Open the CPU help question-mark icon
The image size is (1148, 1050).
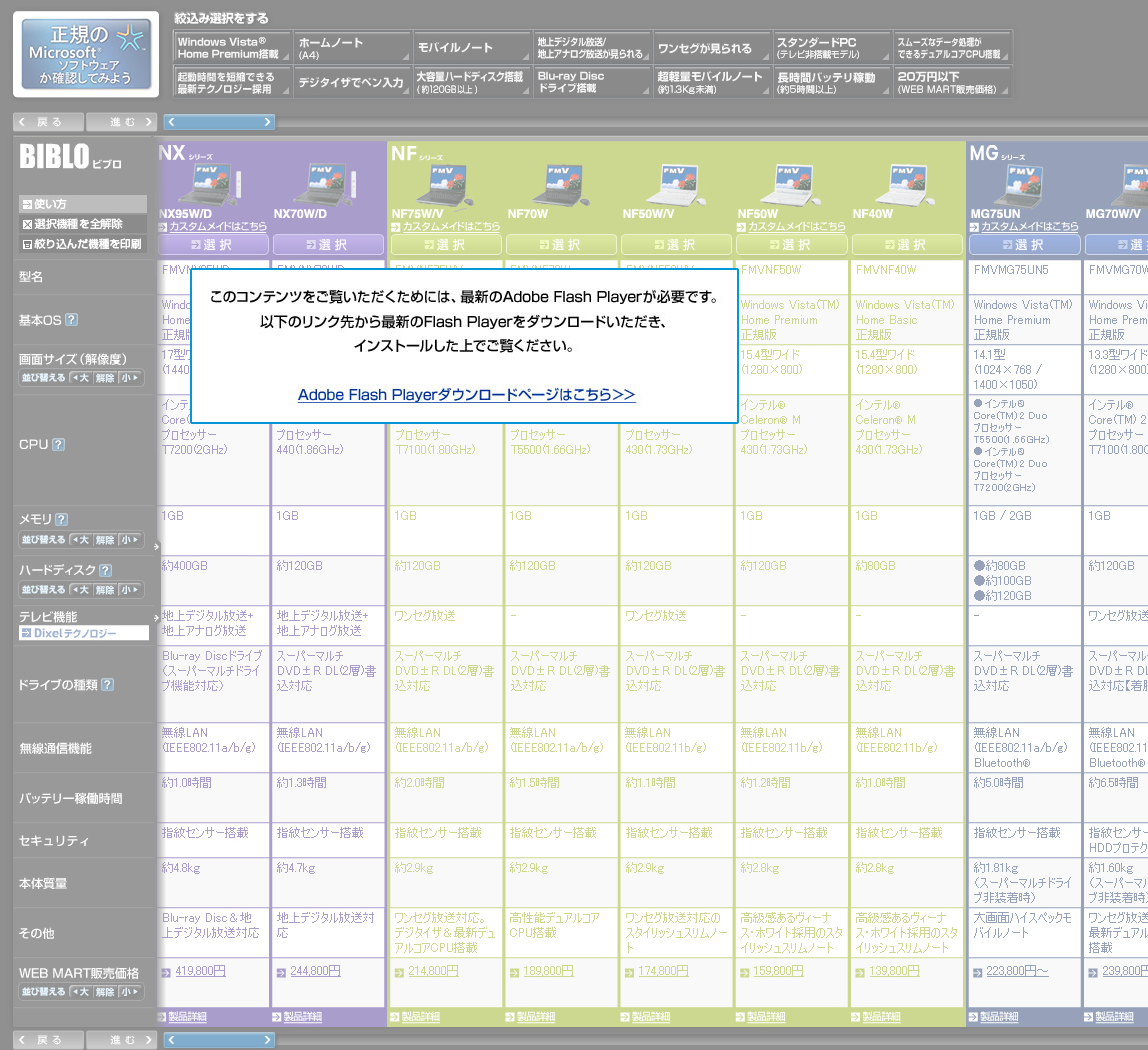58,444
